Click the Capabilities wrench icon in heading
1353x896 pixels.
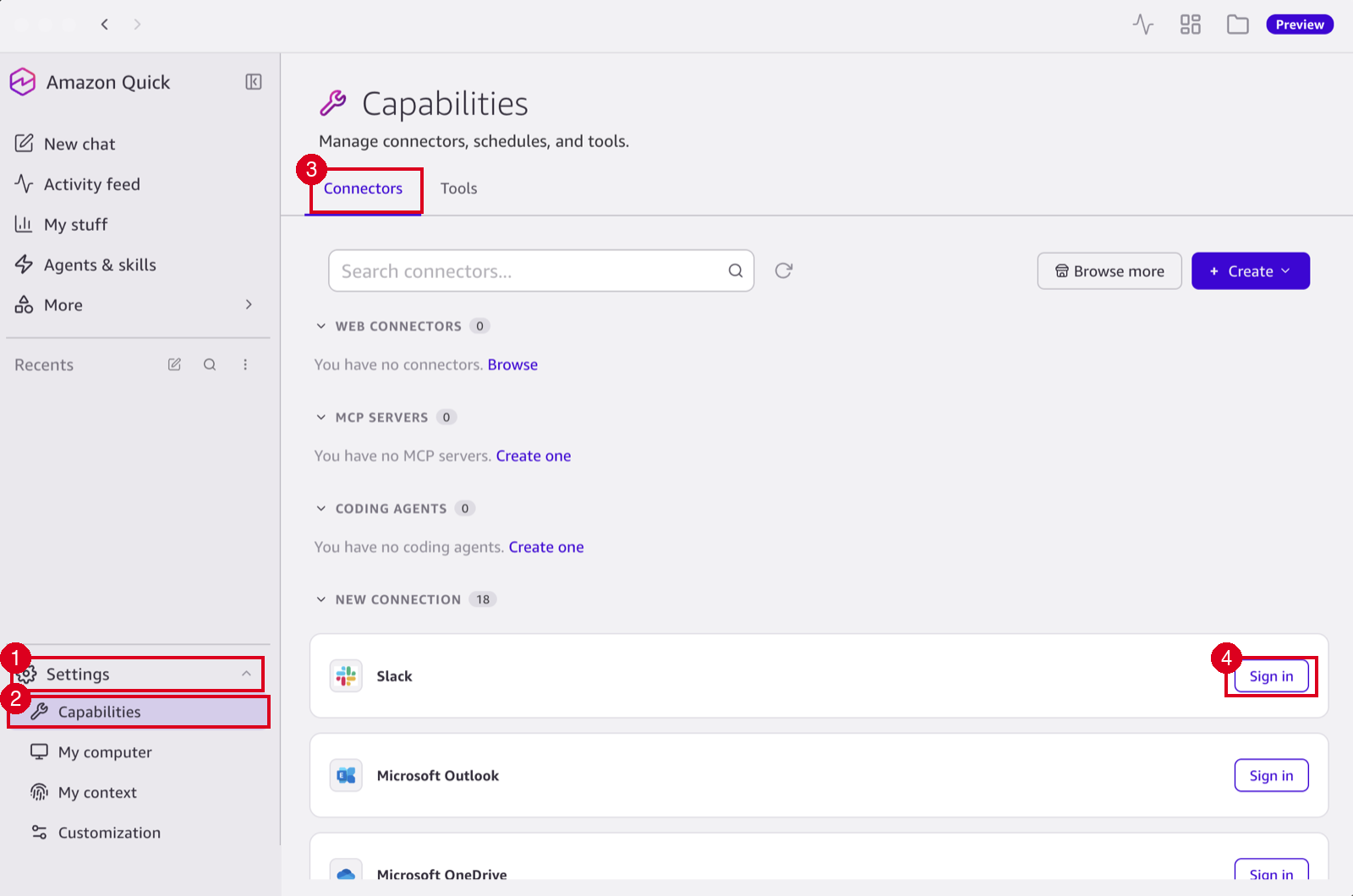pos(333,103)
